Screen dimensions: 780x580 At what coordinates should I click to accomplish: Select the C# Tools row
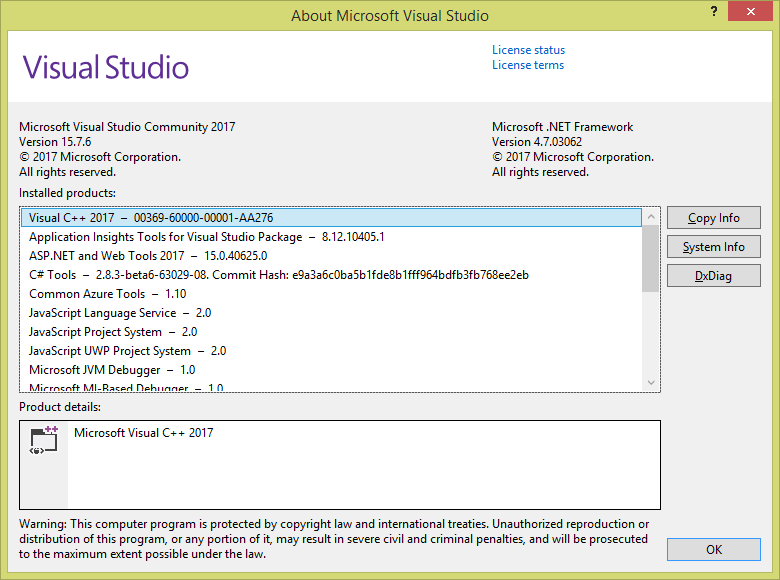(x=331, y=275)
